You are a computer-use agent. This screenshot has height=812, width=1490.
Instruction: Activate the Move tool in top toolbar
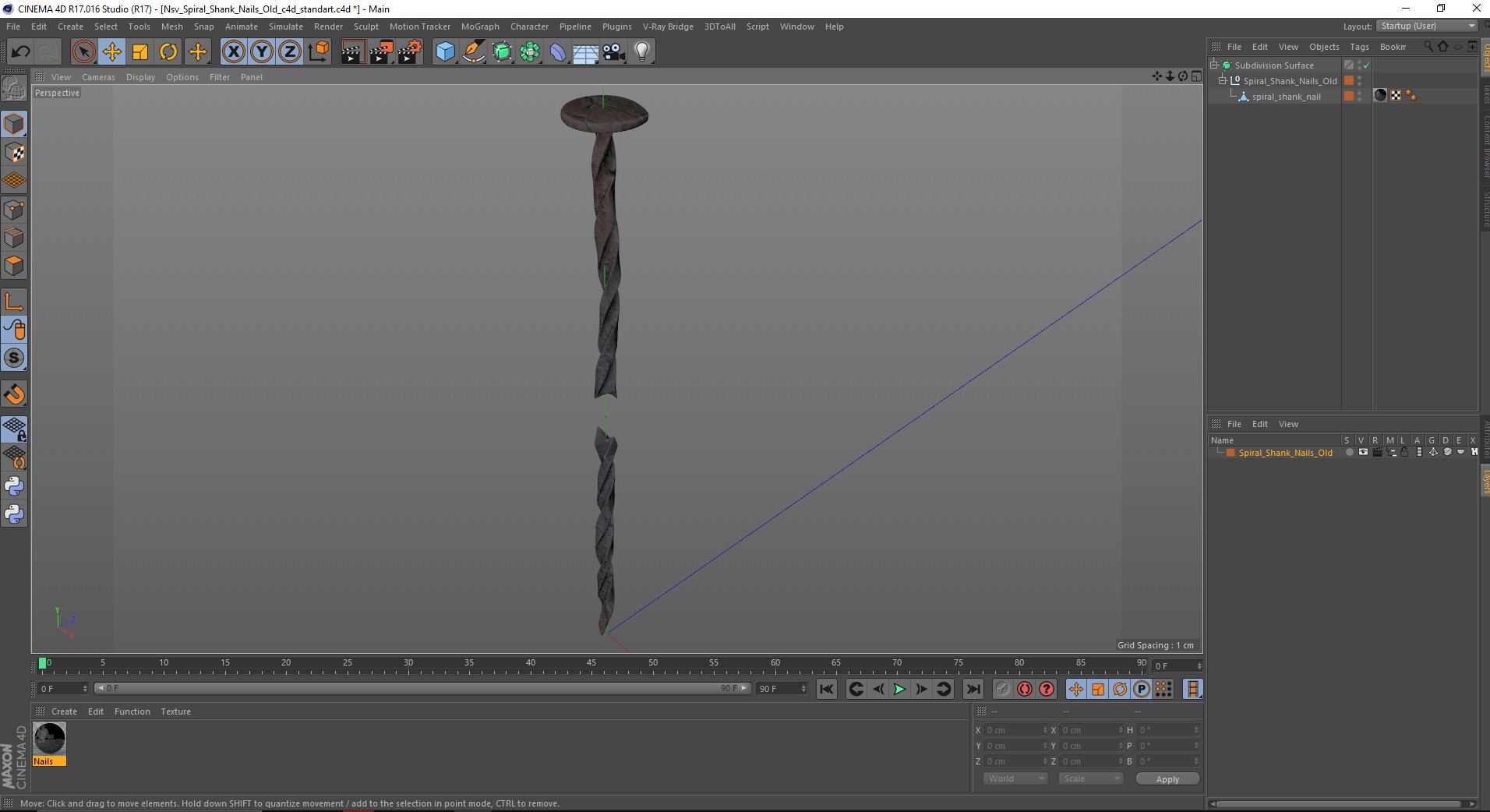click(x=111, y=52)
